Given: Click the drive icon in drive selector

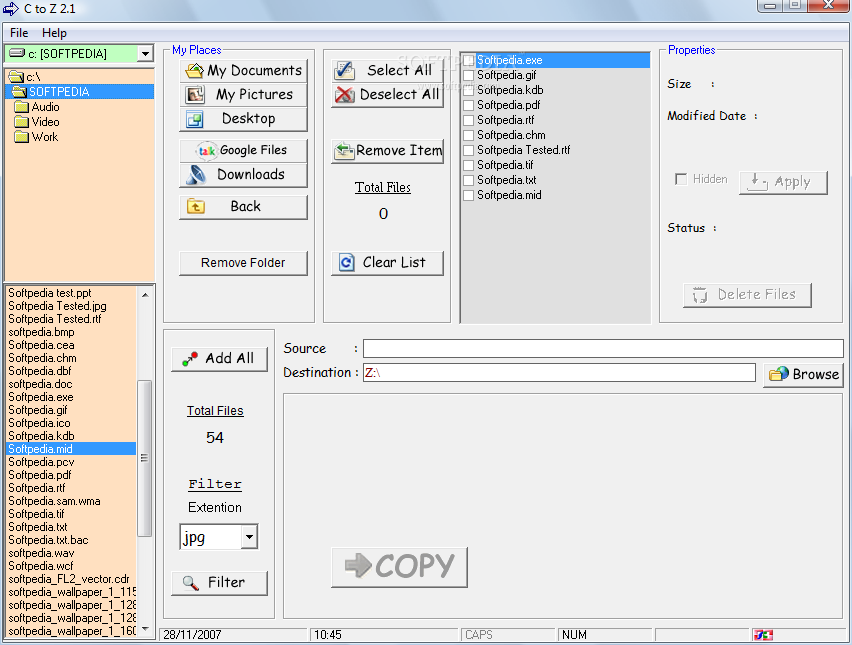Looking at the screenshot, I should 17,53.
